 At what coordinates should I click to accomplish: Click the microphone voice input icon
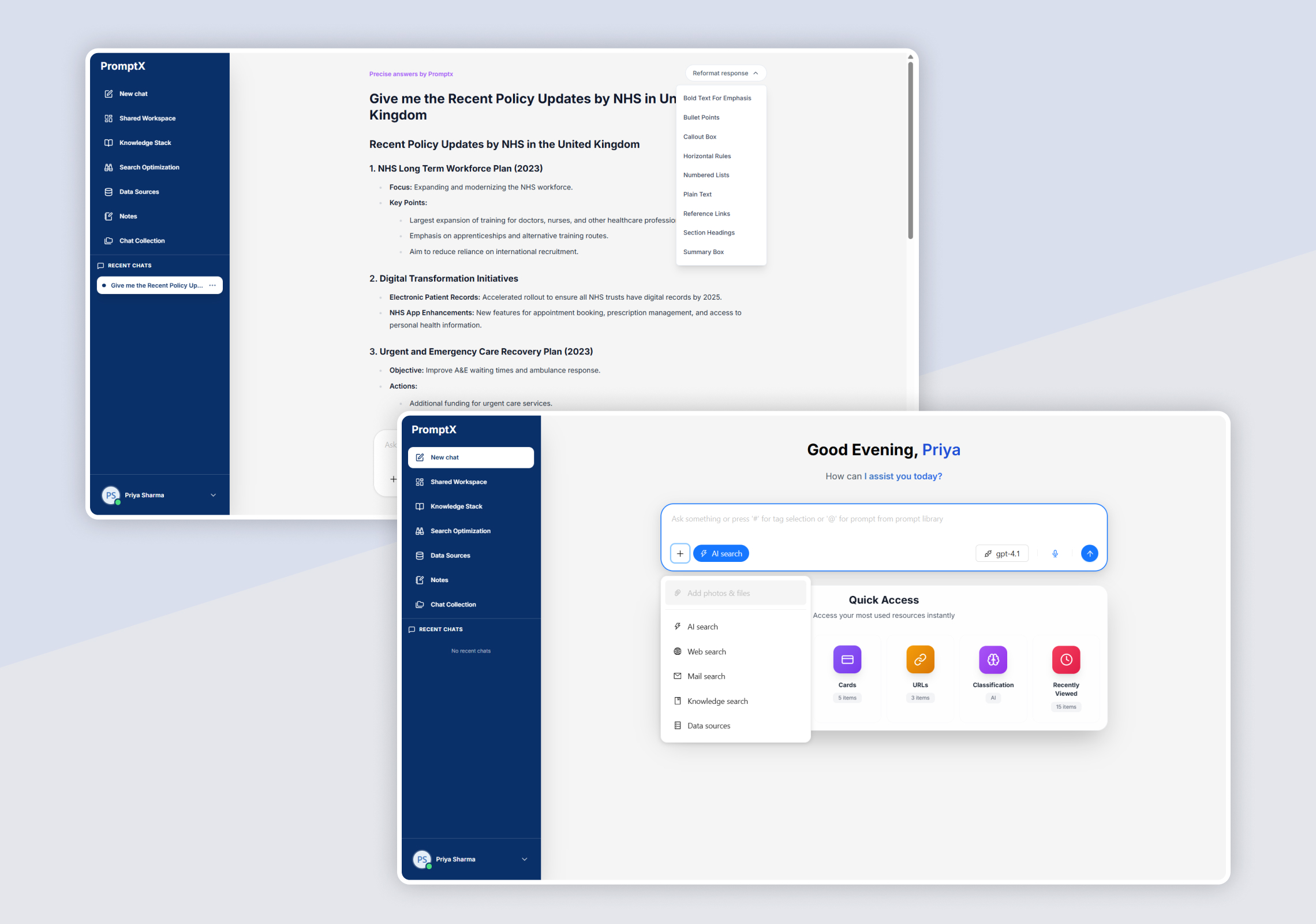(x=1055, y=553)
